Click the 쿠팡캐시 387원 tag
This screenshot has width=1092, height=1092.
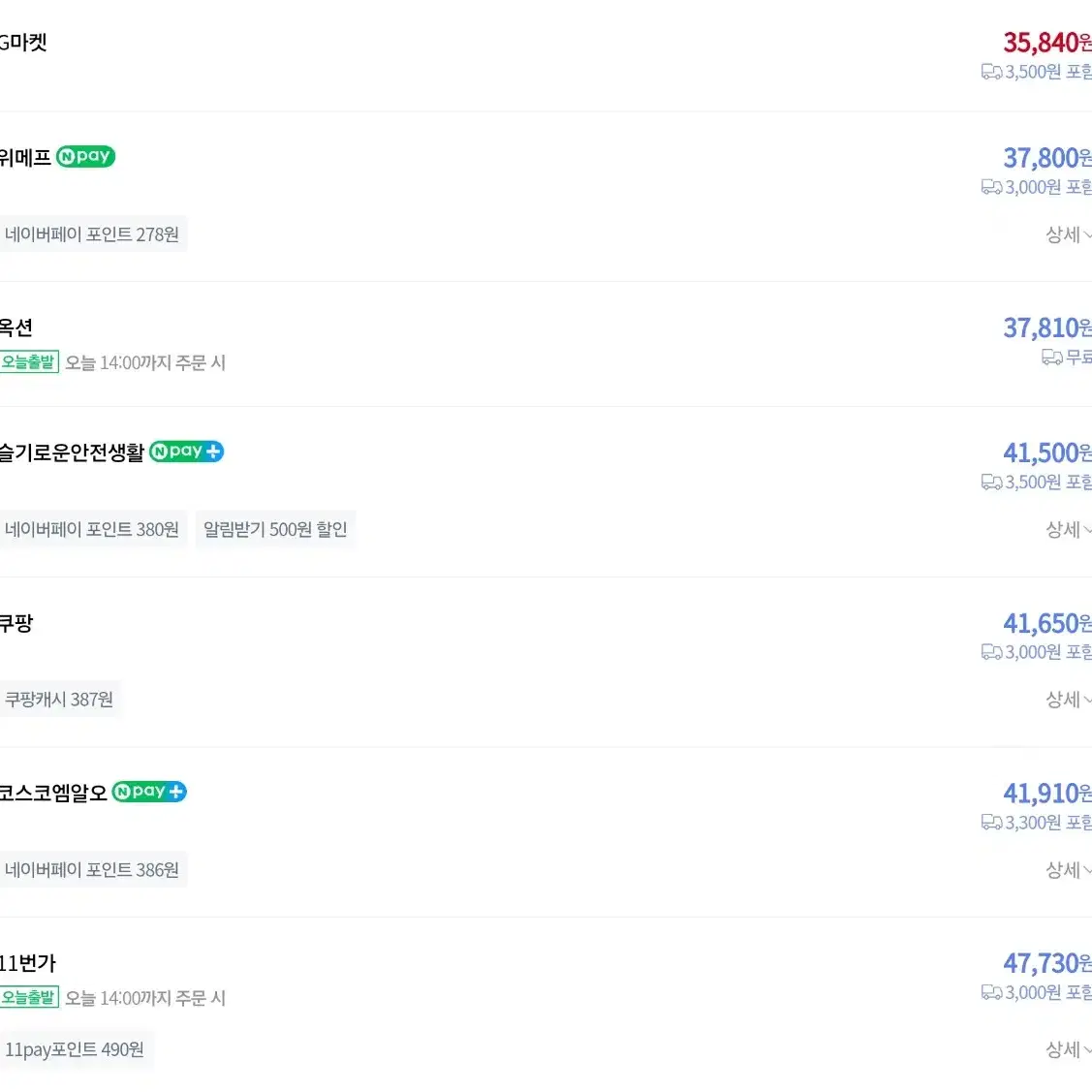tap(59, 700)
